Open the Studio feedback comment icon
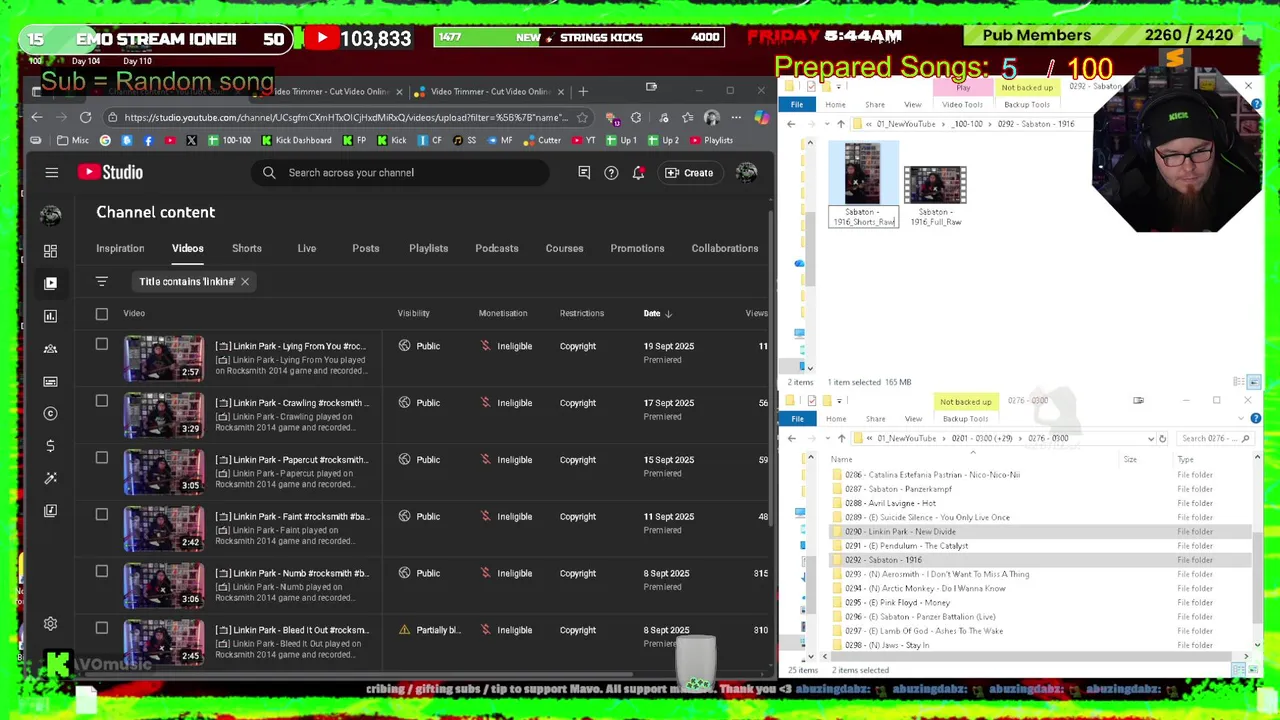Viewport: 1280px width, 720px height. [x=584, y=173]
